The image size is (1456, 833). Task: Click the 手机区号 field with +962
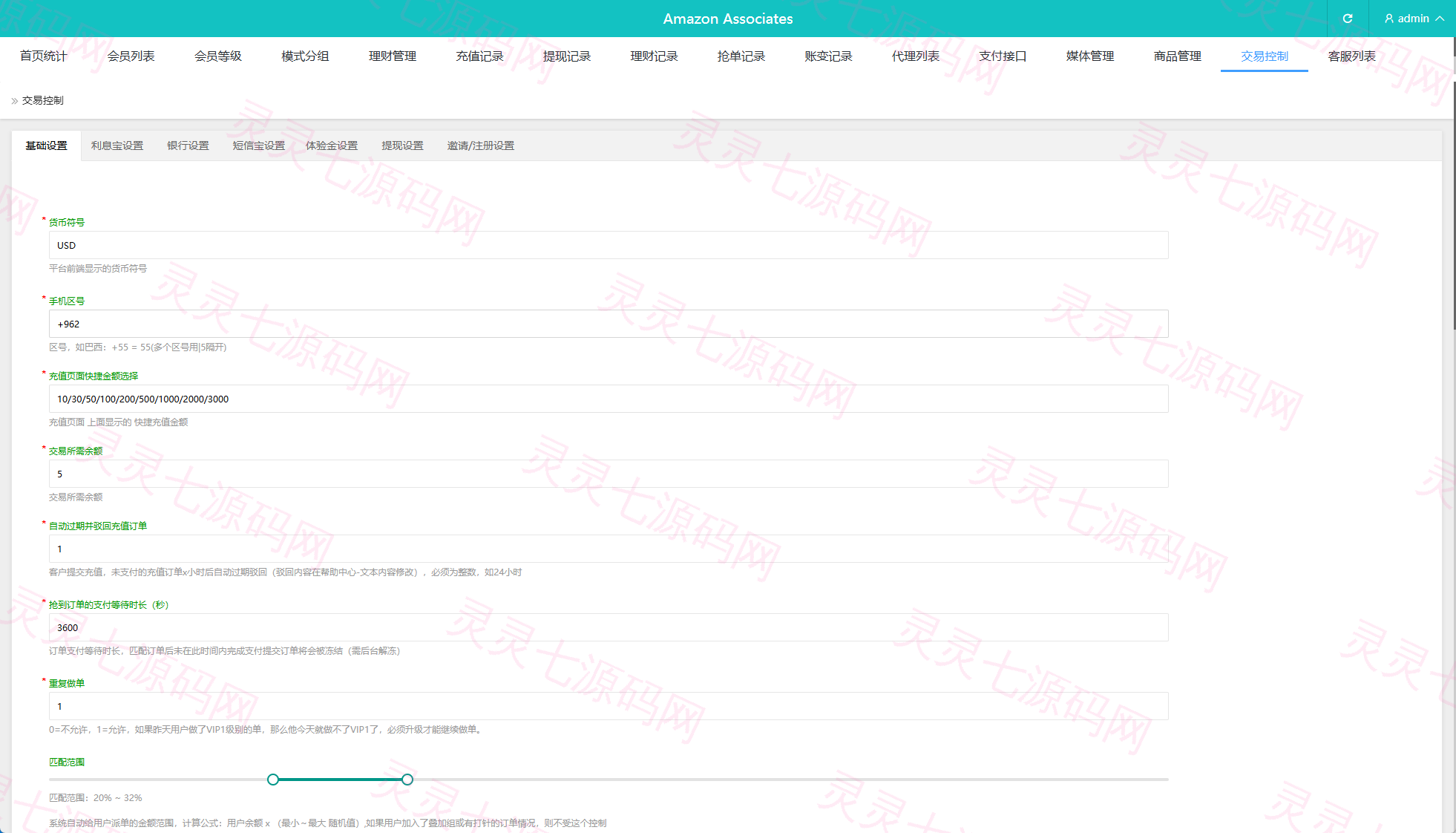(x=609, y=324)
